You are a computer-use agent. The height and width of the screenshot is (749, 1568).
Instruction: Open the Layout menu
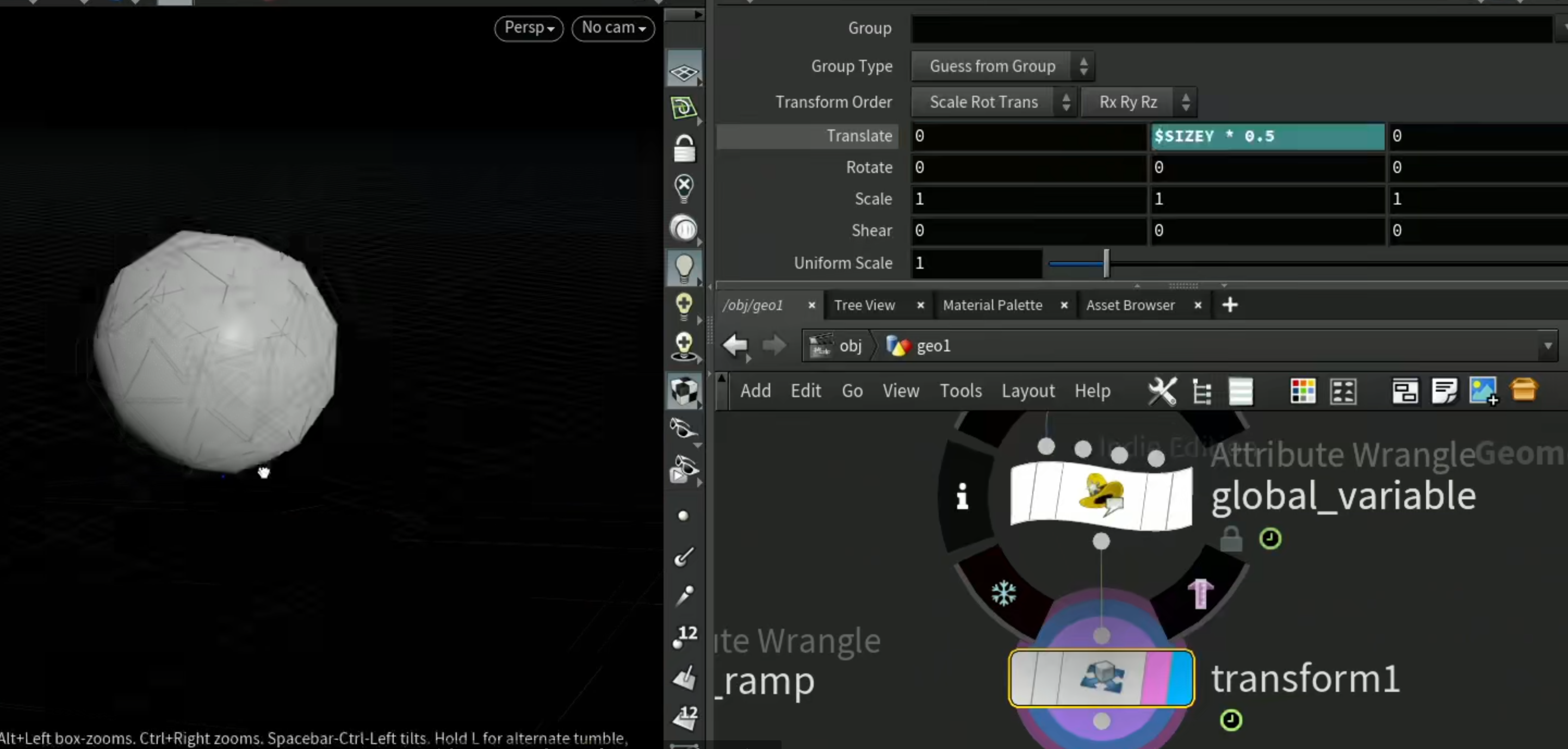(x=1028, y=391)
